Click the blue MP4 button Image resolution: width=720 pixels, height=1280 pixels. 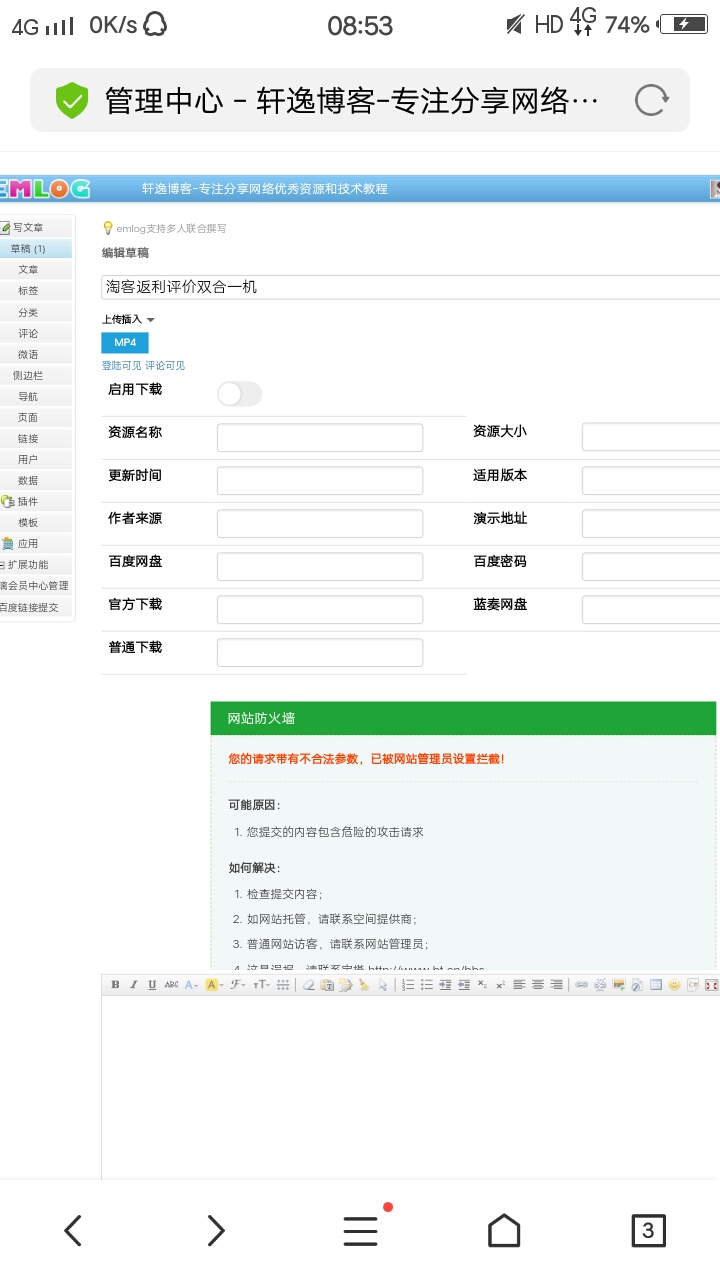click(125, 343)
